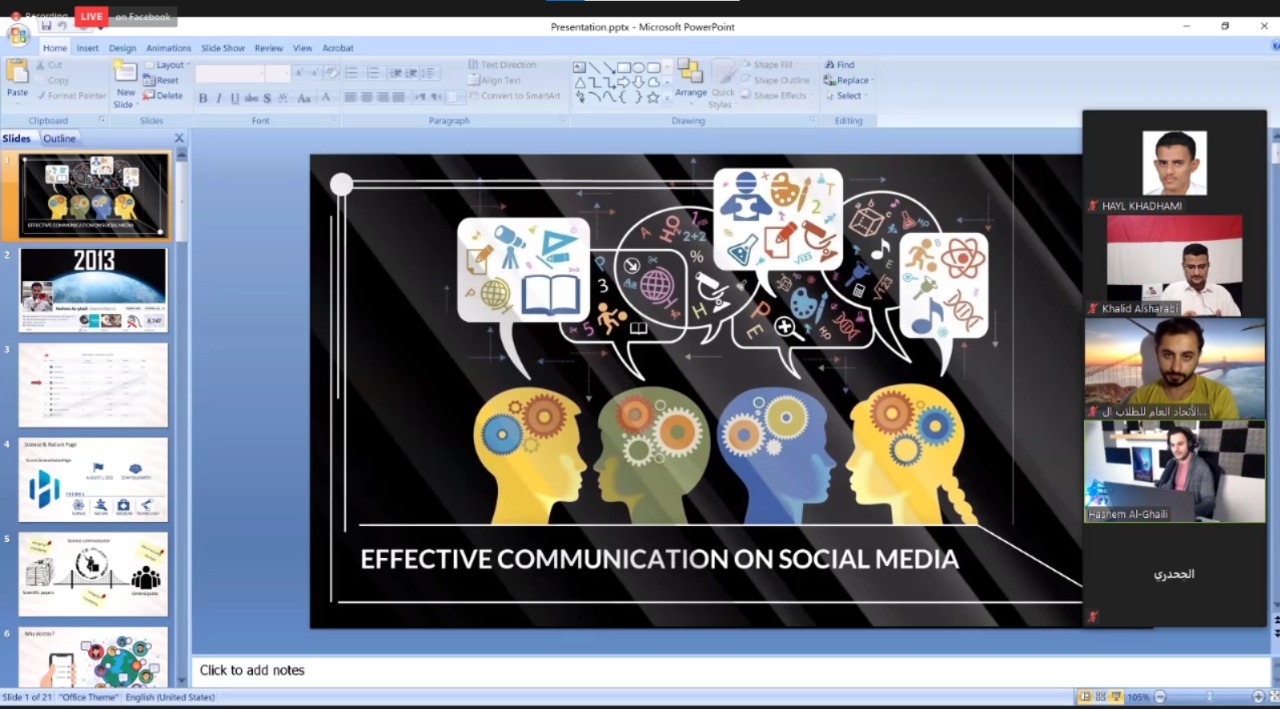
Task: Open the Animations ribbon tab
Action: coord(168,48)
